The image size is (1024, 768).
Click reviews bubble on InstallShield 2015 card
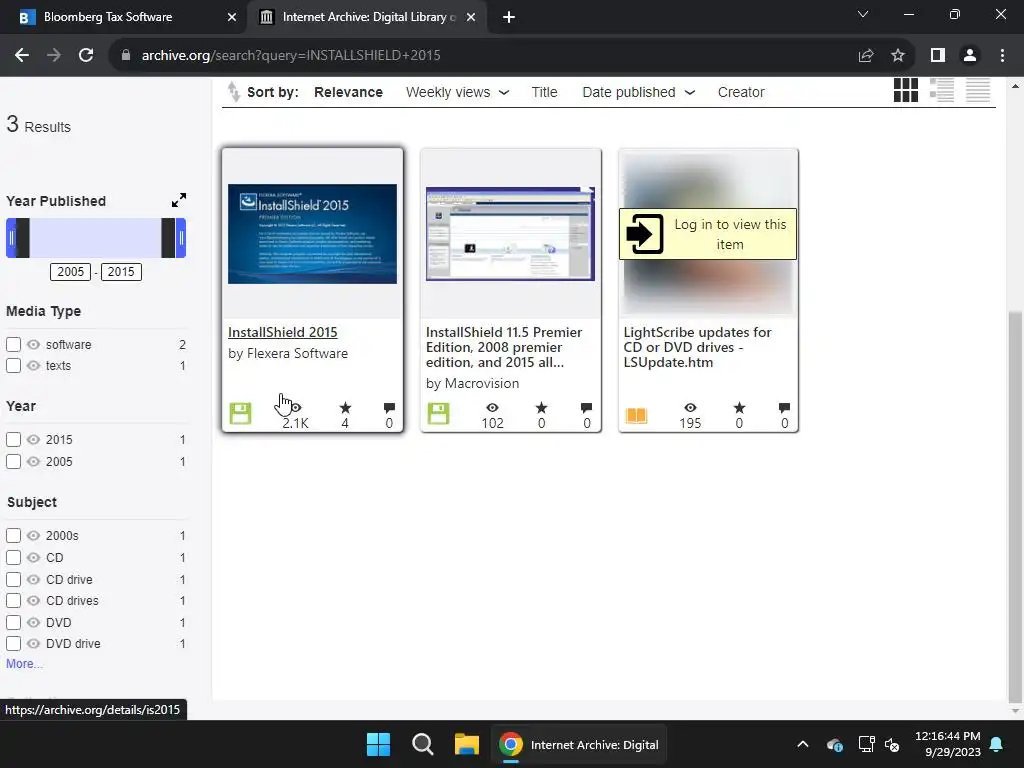pyautogui.click(x=389, y=408)
